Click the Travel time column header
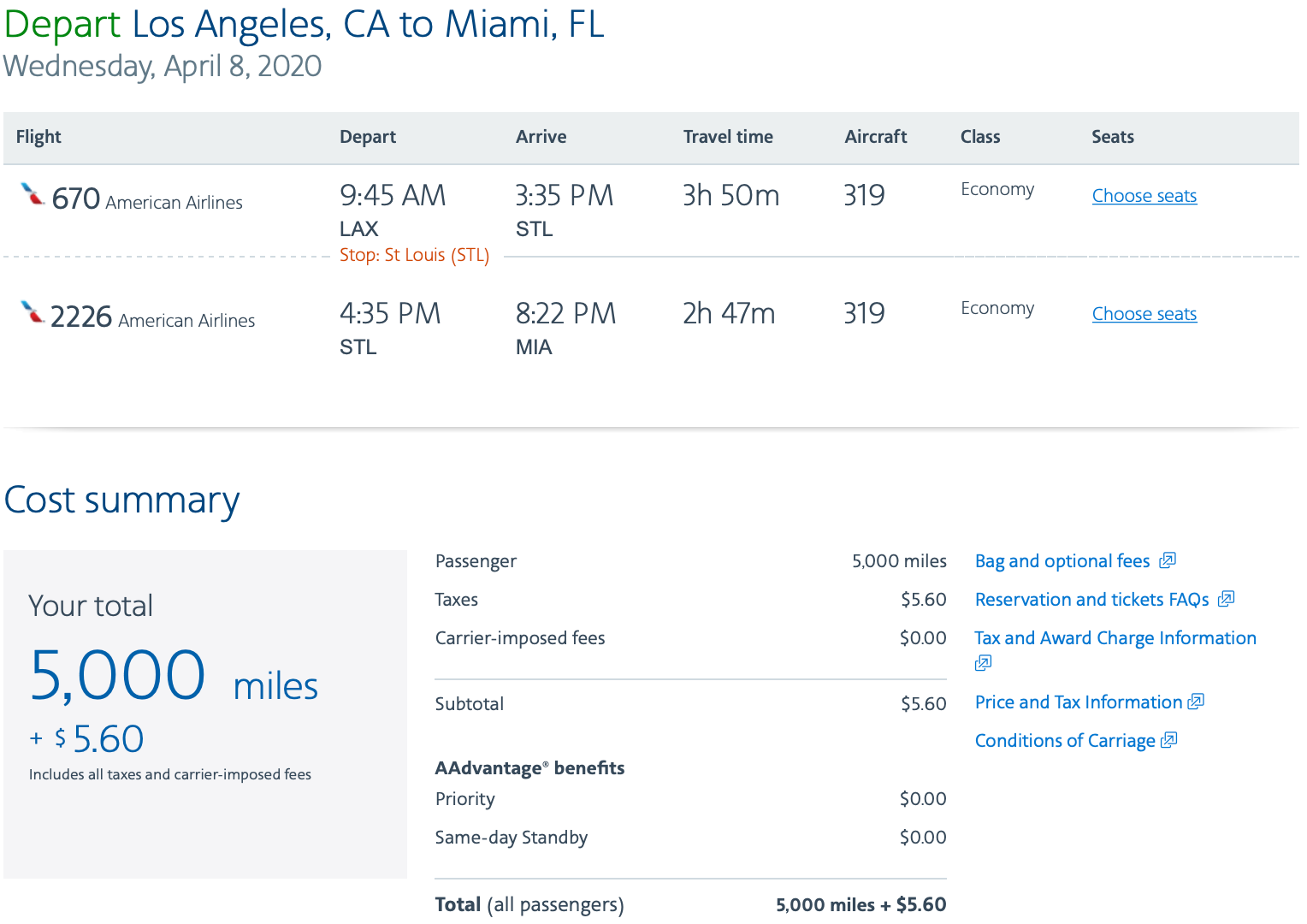Viewport: 1307px width, 924px height. (x=727, y=137)
